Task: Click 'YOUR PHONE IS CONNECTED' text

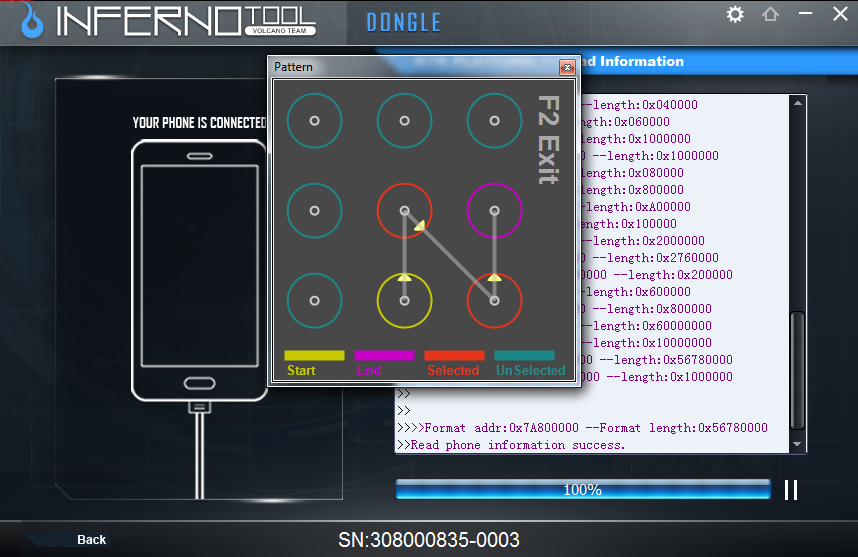Action: [199, 123]
